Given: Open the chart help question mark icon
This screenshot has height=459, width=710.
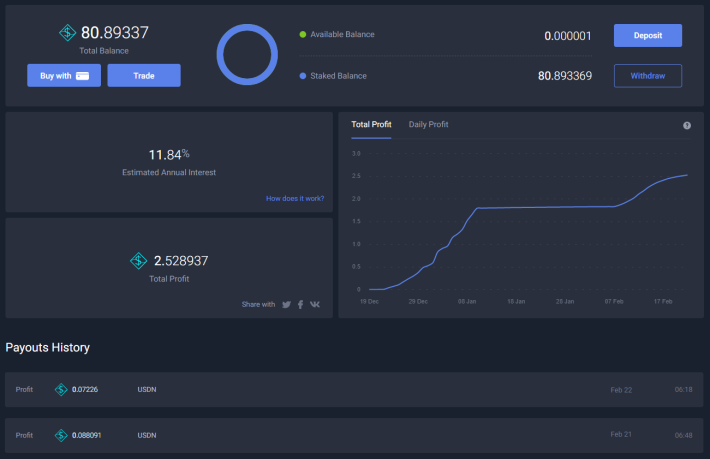Looking at the screenshot, I should 687,125.
